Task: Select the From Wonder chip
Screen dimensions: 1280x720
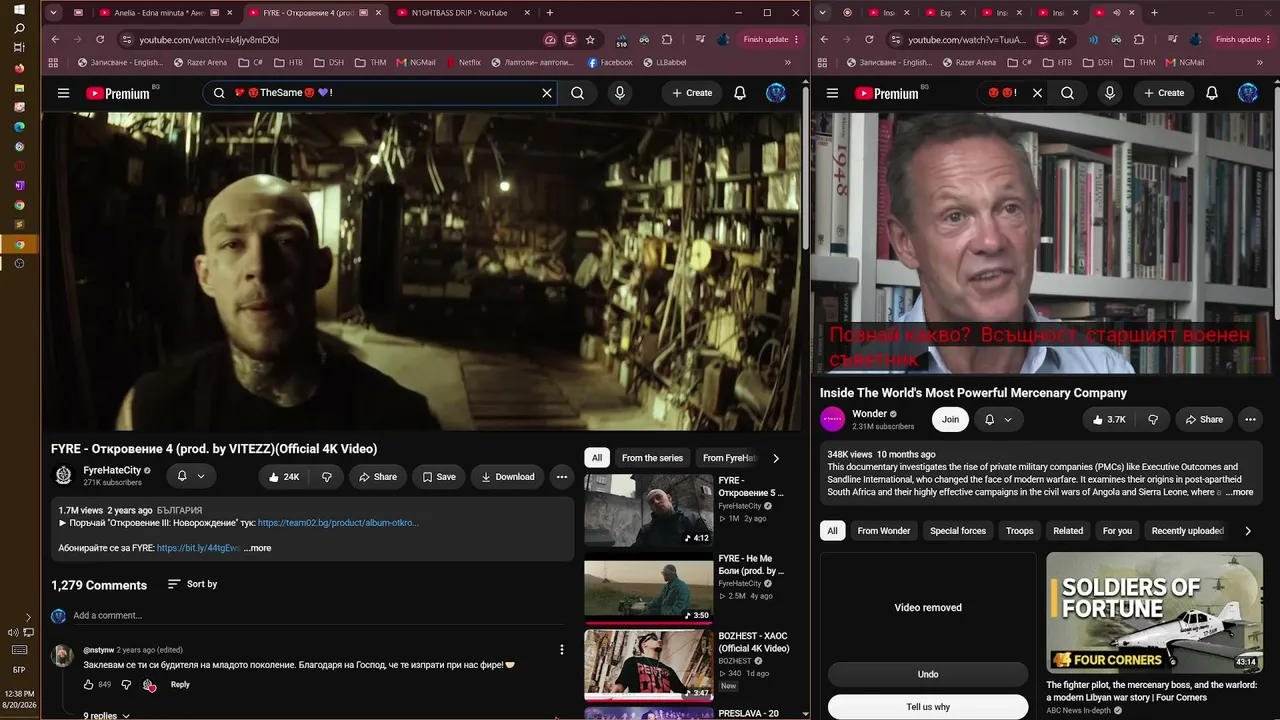Action: pyautogui.click(x=884, y=531)
